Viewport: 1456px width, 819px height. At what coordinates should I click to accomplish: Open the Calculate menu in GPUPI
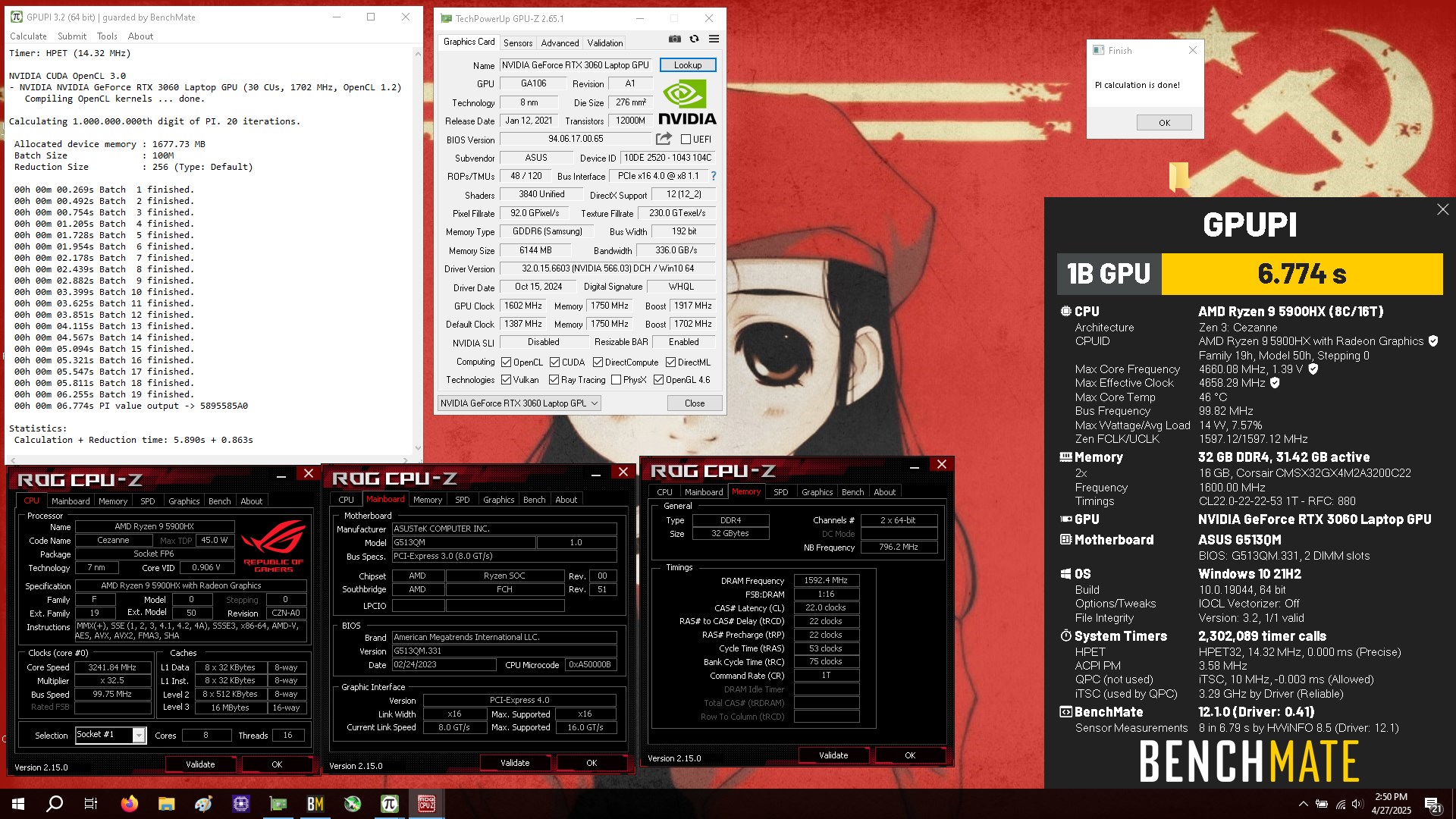pyautogui.click(x=28, y=36)
